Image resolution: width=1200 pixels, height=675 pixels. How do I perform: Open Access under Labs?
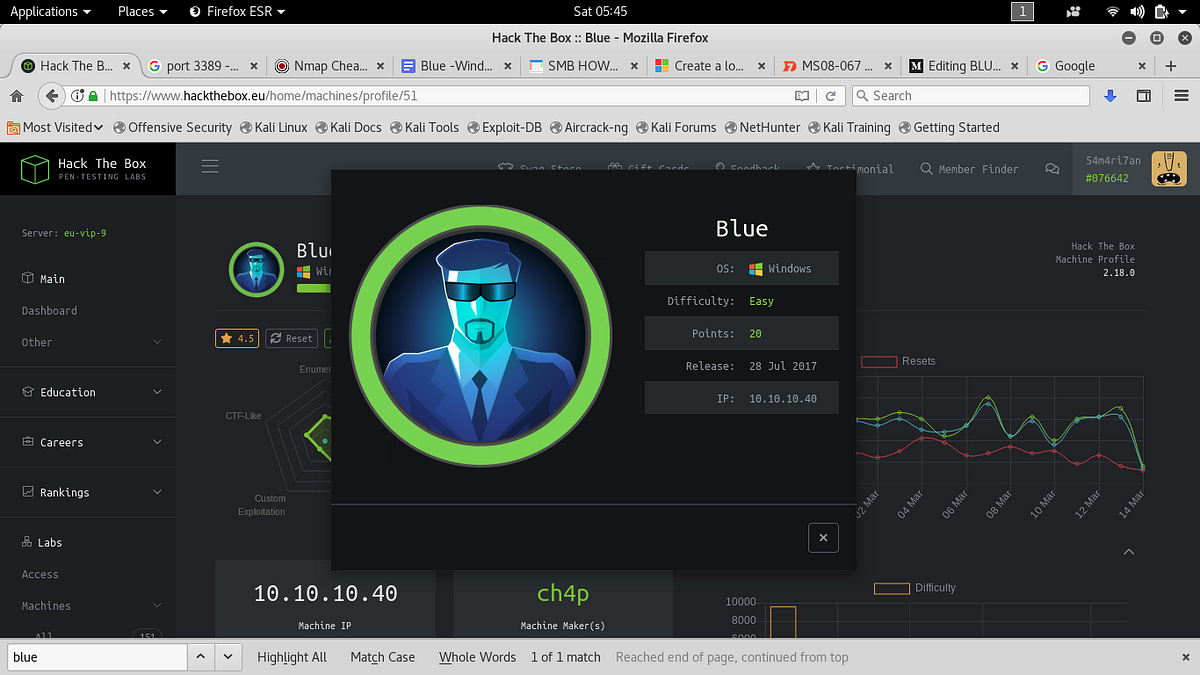point(40,574)
